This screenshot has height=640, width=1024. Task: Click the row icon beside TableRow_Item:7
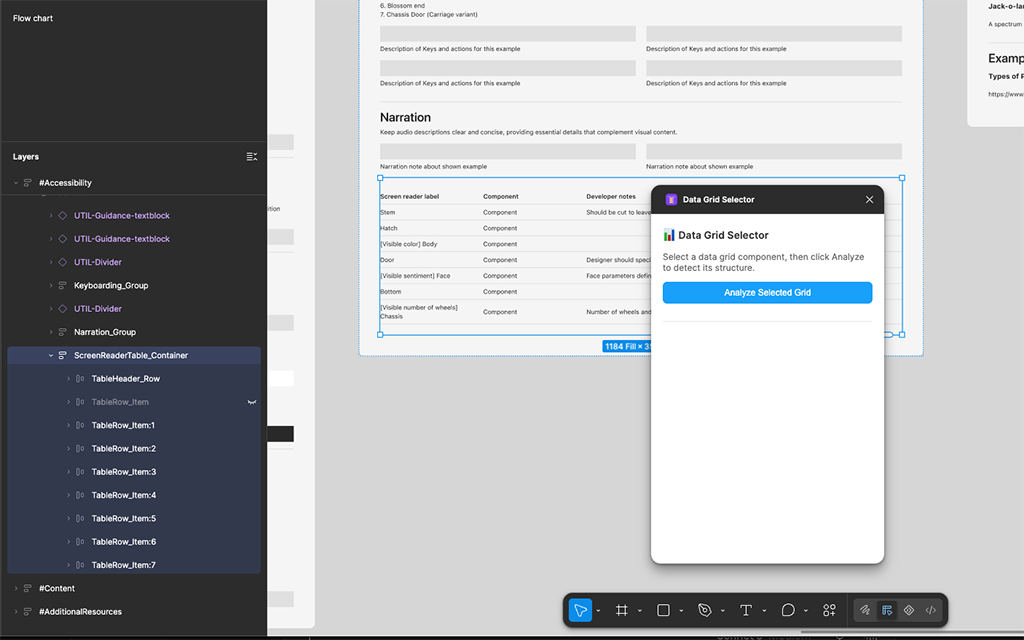pyautogui.click(x=80, y=565)
